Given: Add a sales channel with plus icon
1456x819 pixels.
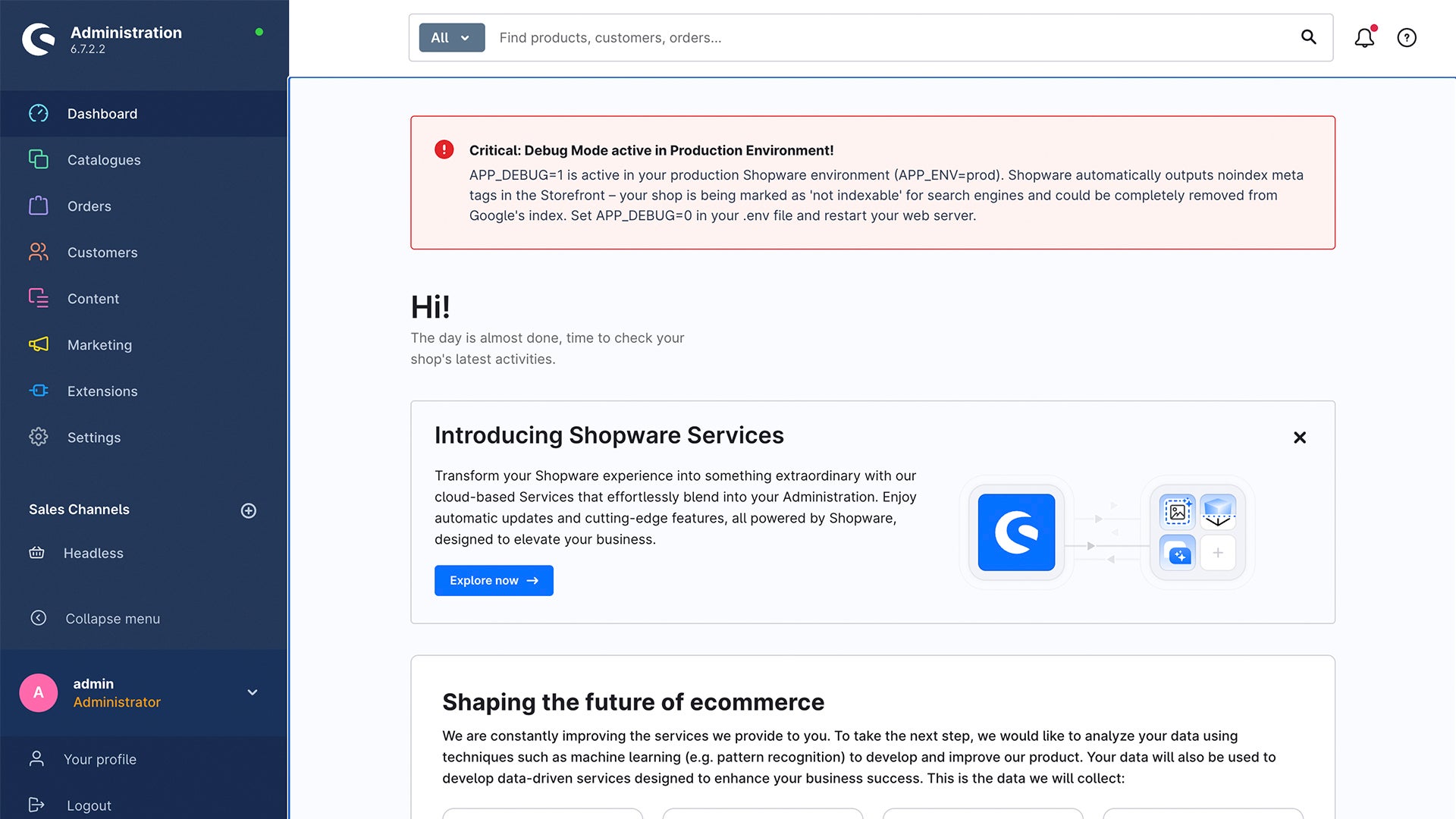Looking at the screenshot, I should [249, 510].
